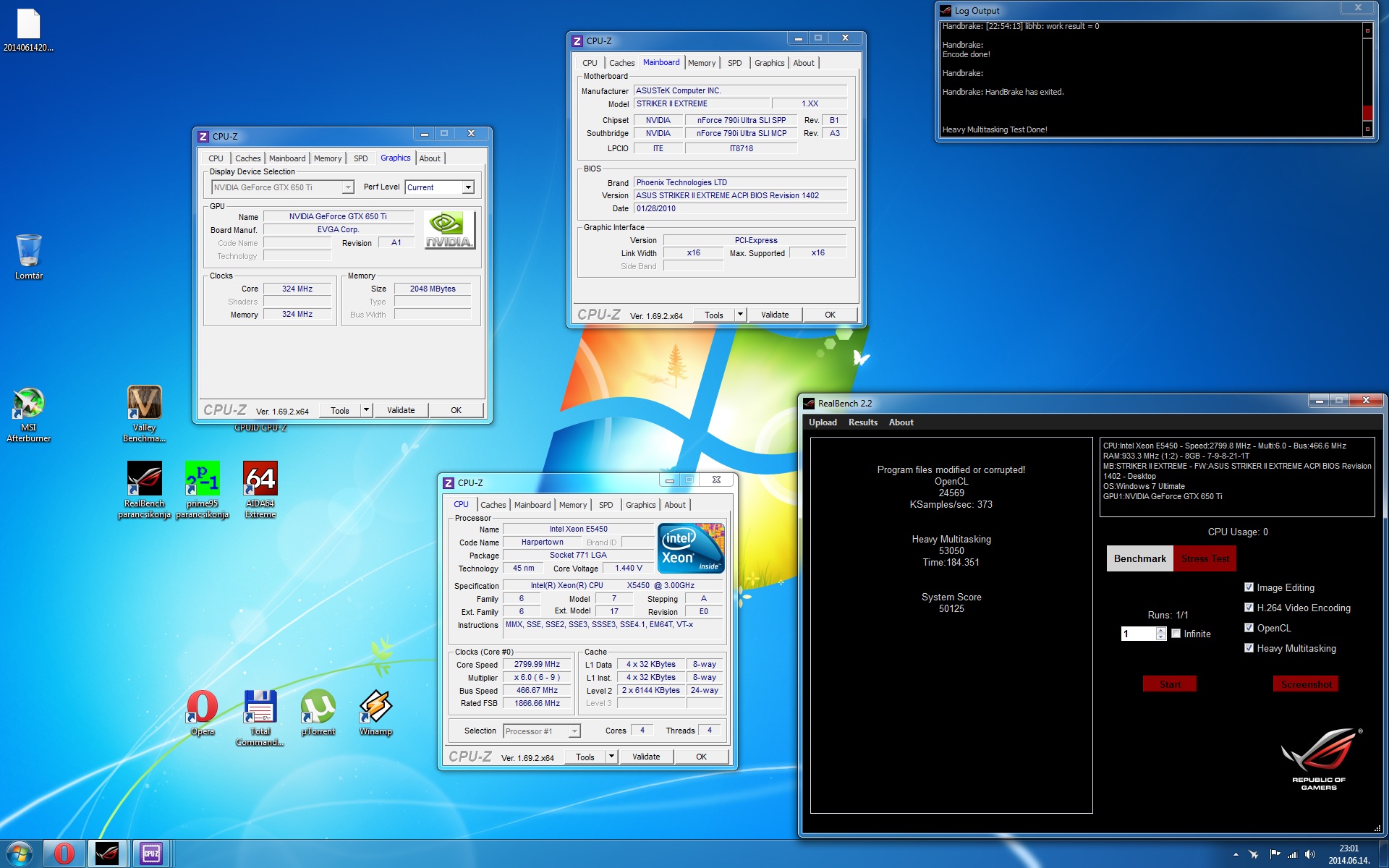Open the Winamp desktop shortcut
This screenshot has height=868, width=1389.
tap(375, 712)
